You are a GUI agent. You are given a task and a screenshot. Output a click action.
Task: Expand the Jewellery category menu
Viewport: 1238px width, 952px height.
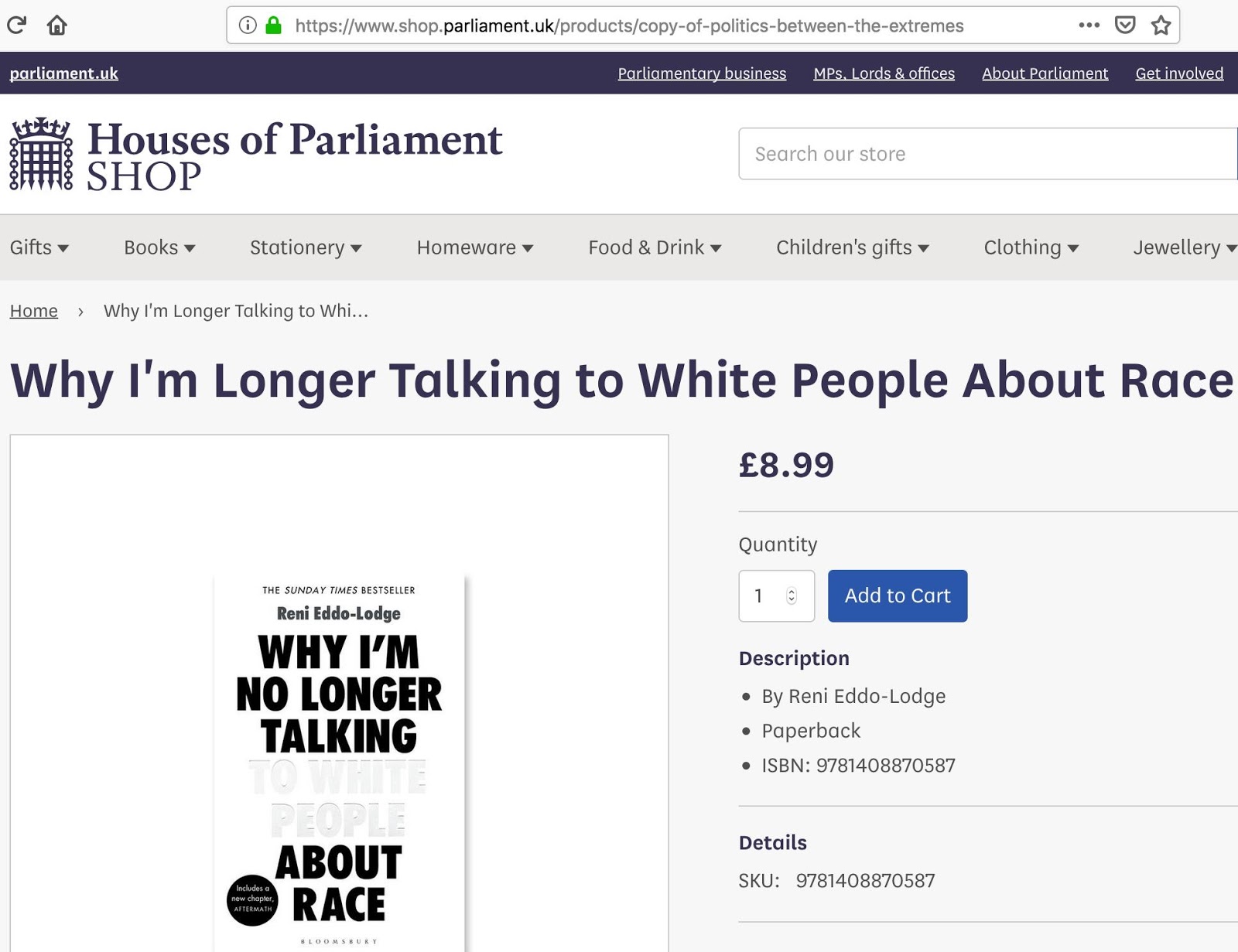1185,247
